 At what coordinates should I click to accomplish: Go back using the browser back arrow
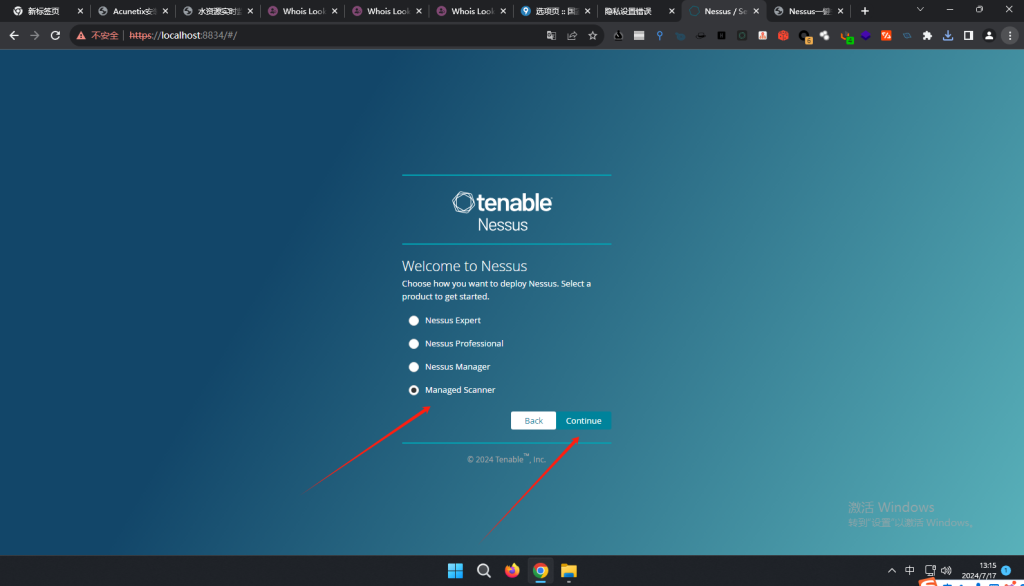coord(14,35)
